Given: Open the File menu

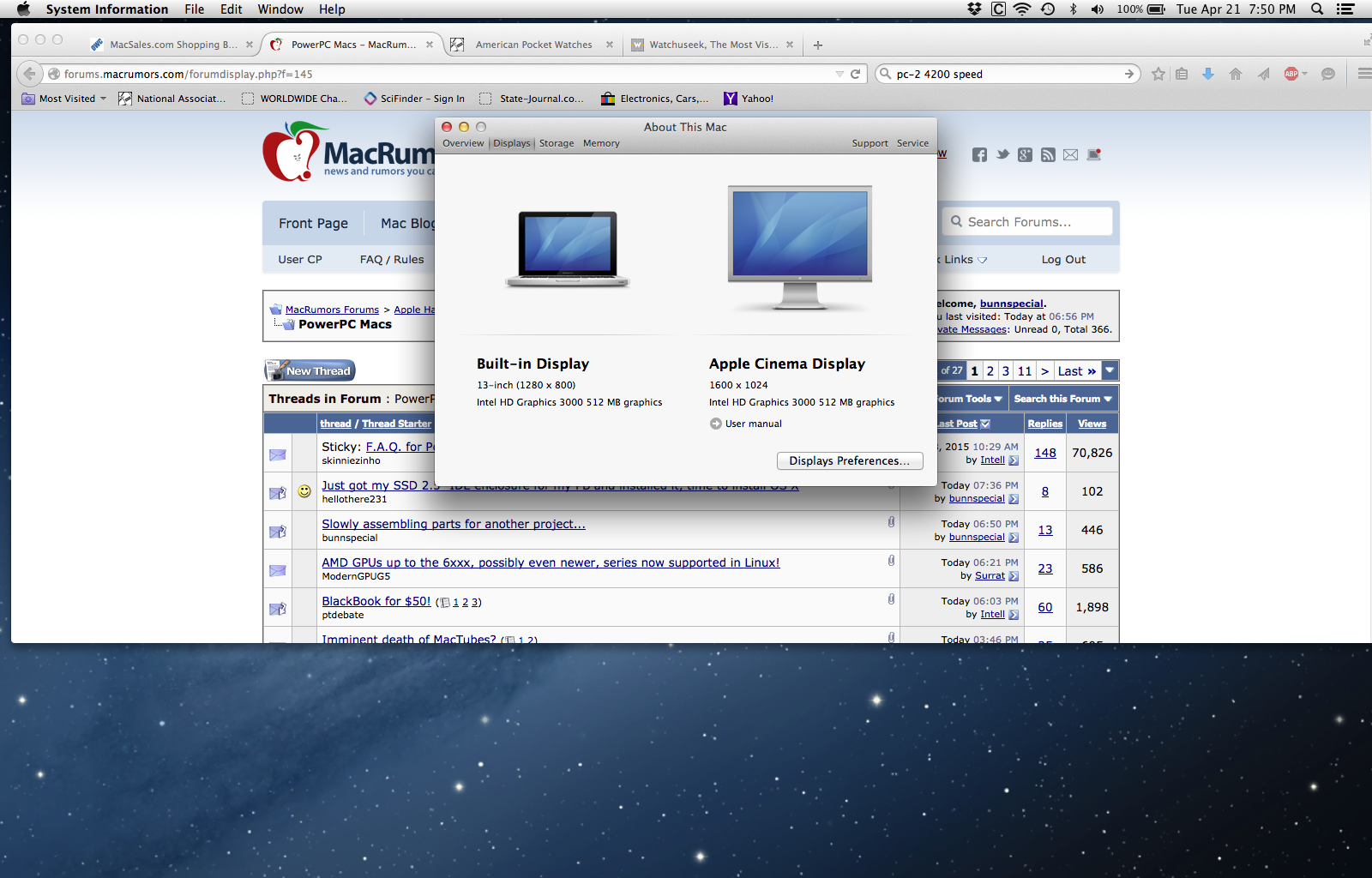Looking at the screenshot, I should (x=195, y=9).
